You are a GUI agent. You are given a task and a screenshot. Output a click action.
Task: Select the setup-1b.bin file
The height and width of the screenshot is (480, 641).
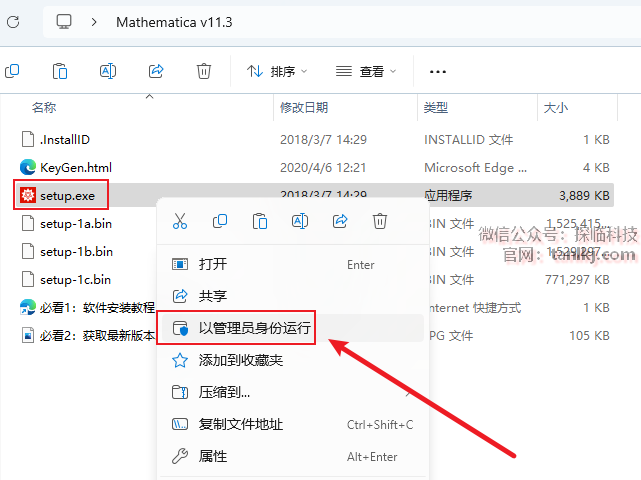point(76,252)
